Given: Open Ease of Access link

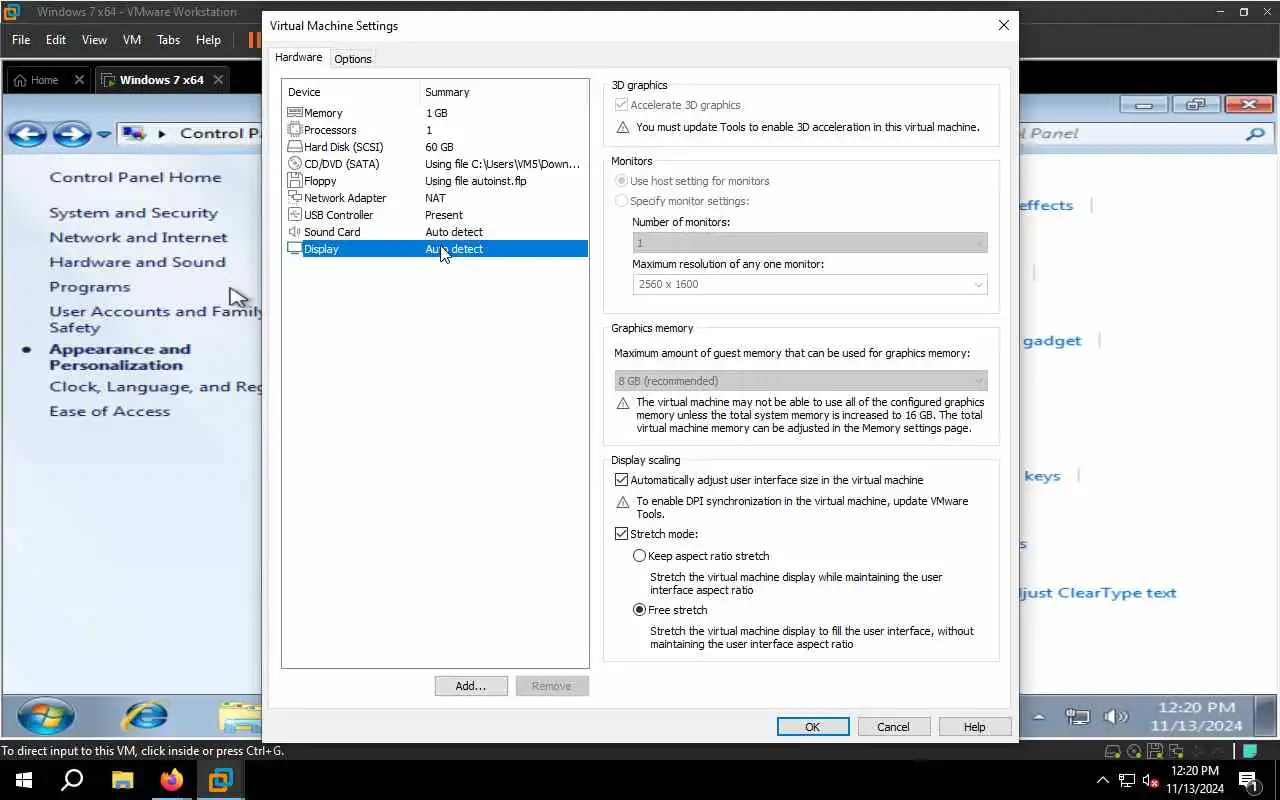Looking at the screenshot, I should coord(110,411).
